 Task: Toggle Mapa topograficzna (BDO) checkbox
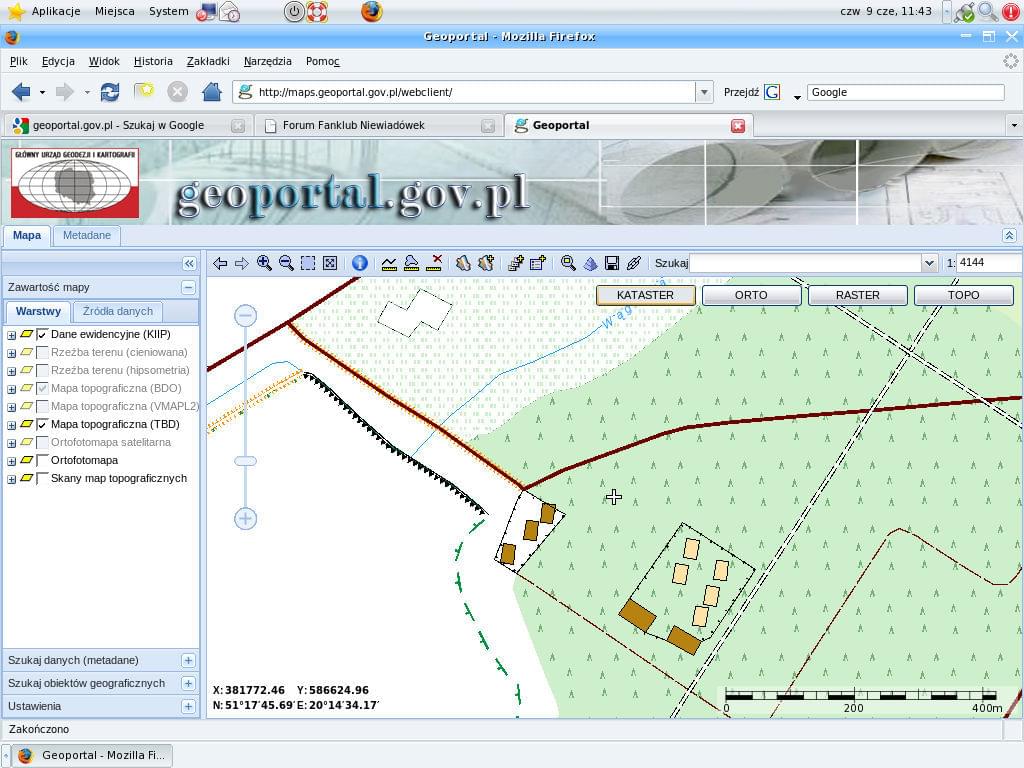pos(42,389)
